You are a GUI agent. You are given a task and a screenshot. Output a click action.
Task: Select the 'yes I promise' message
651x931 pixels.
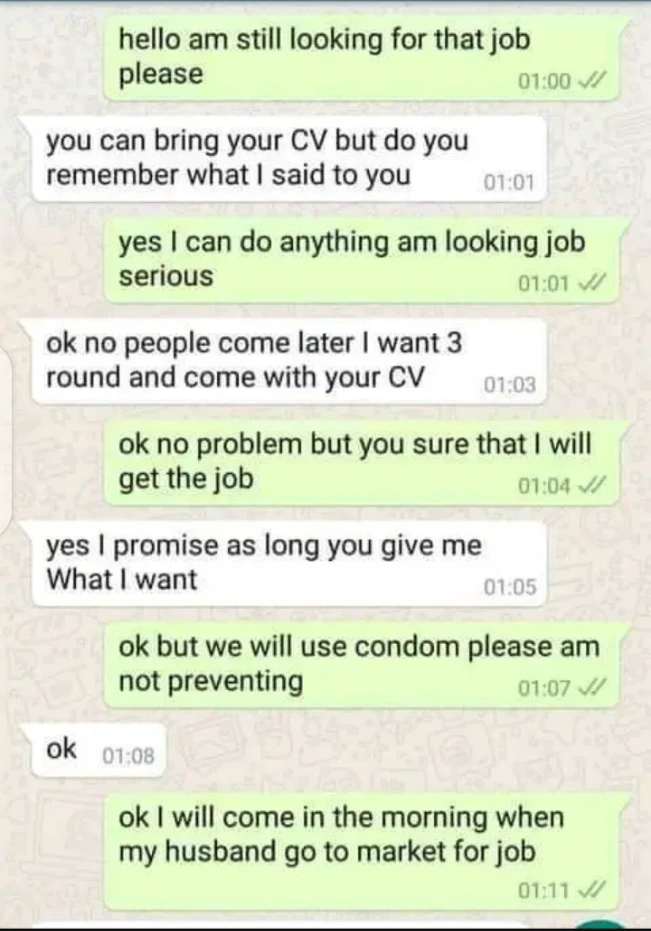click(289, 563)
